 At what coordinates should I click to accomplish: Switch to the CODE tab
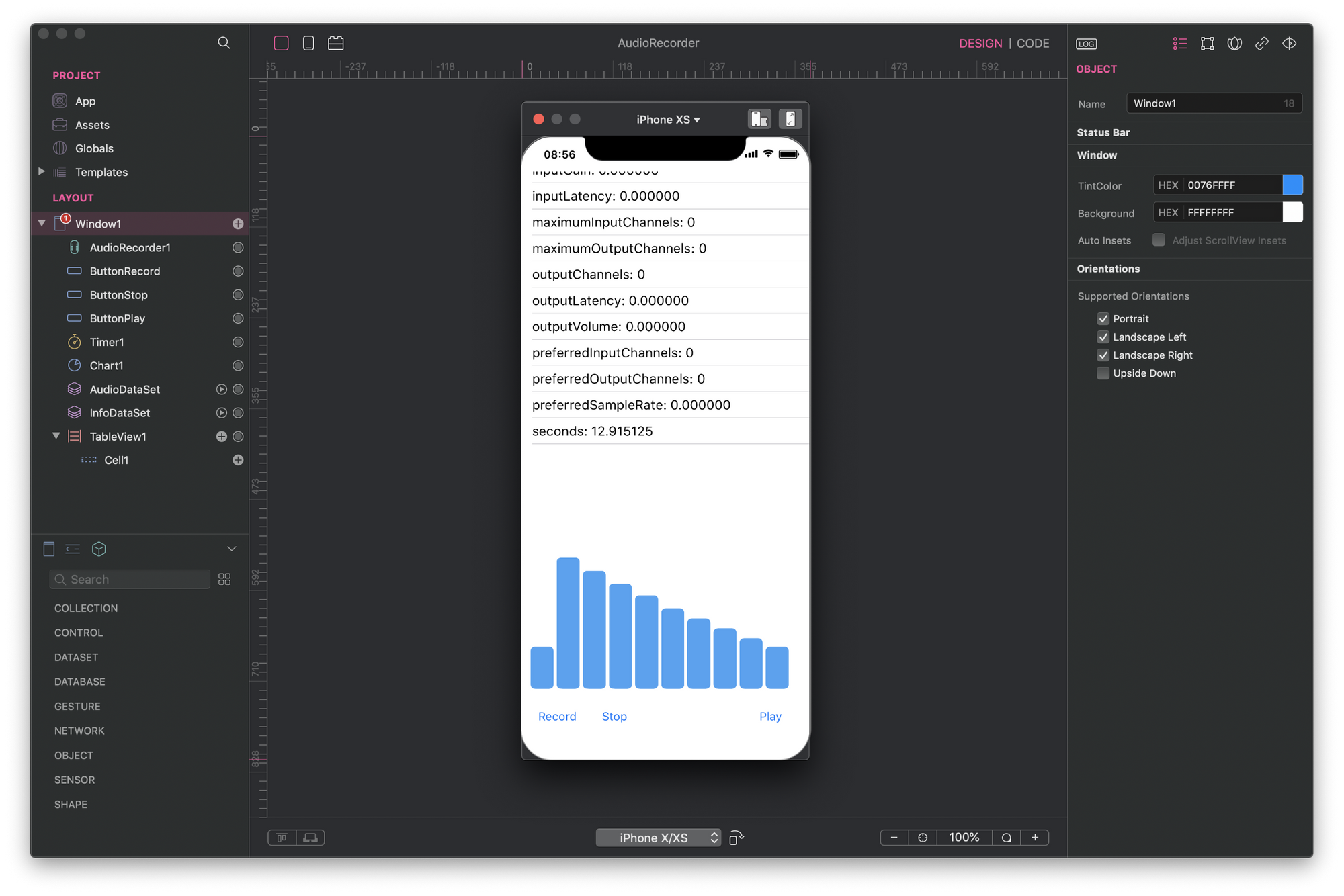(1033, 44)
